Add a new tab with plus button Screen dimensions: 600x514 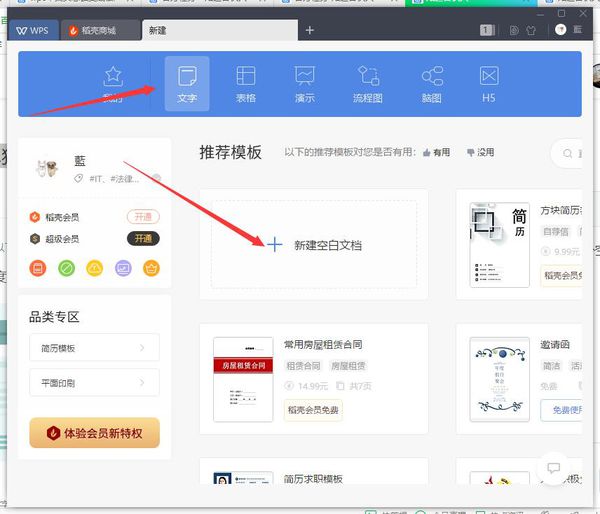pyautogui.click(x=310, y=30)
